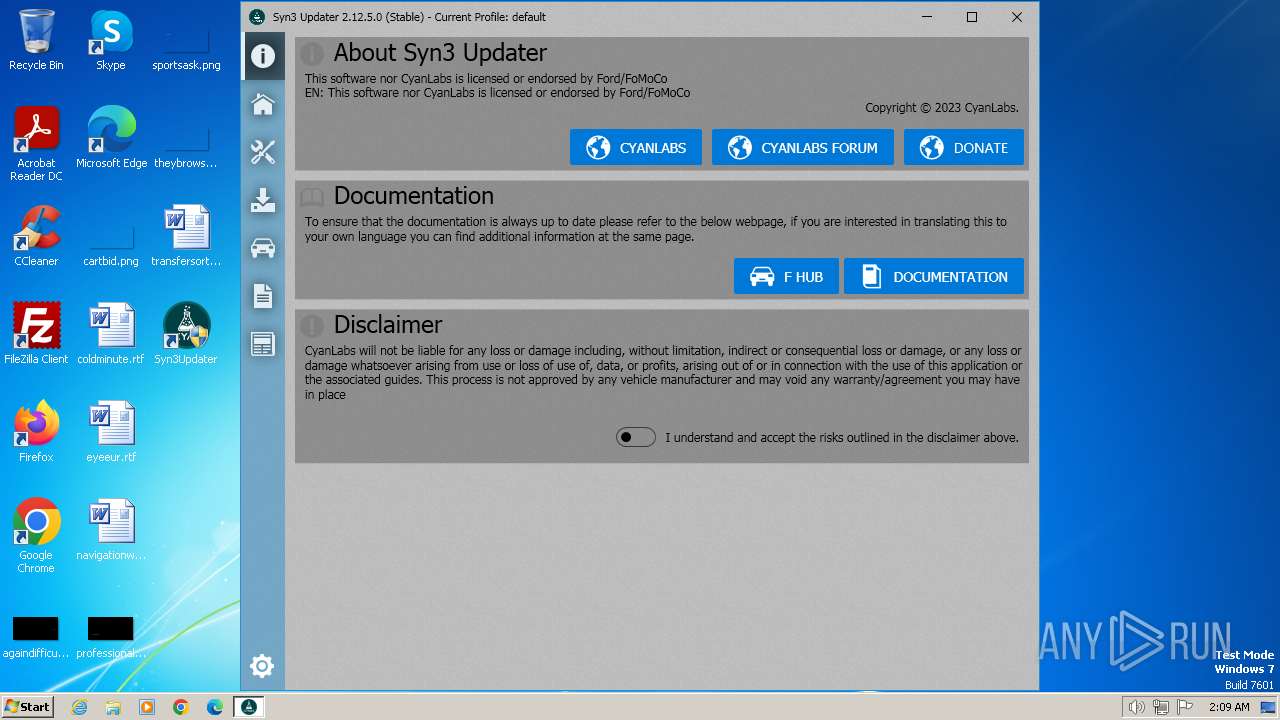Viewport: 1280px width, 720px height.
Task: Select the Acrobat Reader DC shortcut
Action: [x=36, y=144]
